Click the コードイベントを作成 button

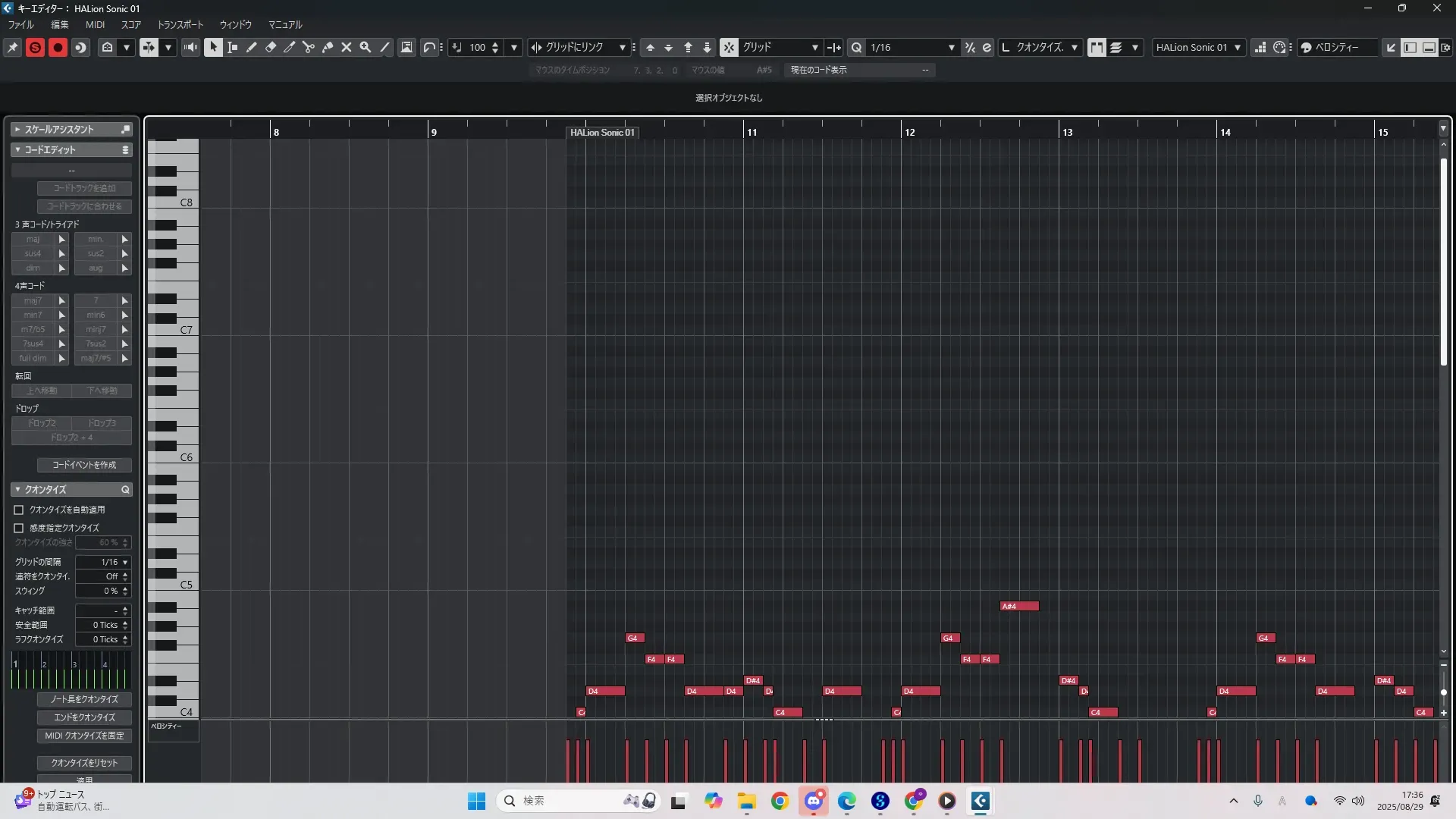pos(84,465)
